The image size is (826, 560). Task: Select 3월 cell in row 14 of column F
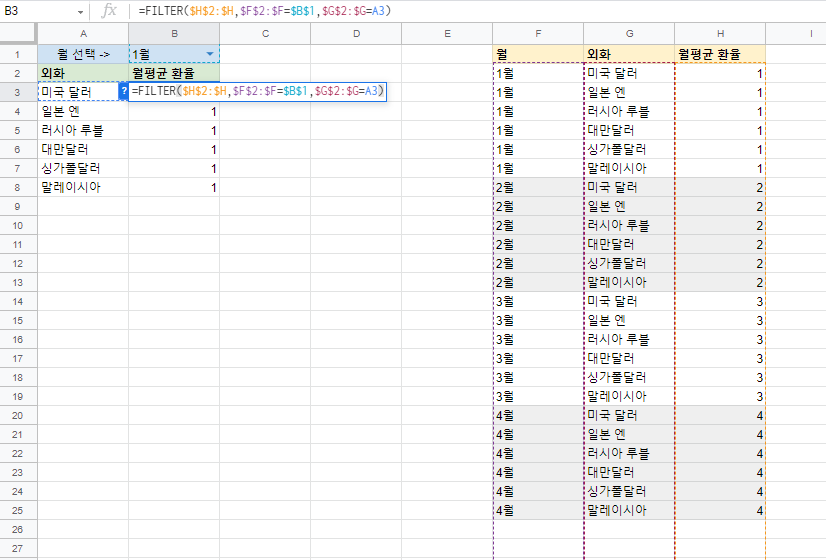pyautogui.click(x=538, y=301)
